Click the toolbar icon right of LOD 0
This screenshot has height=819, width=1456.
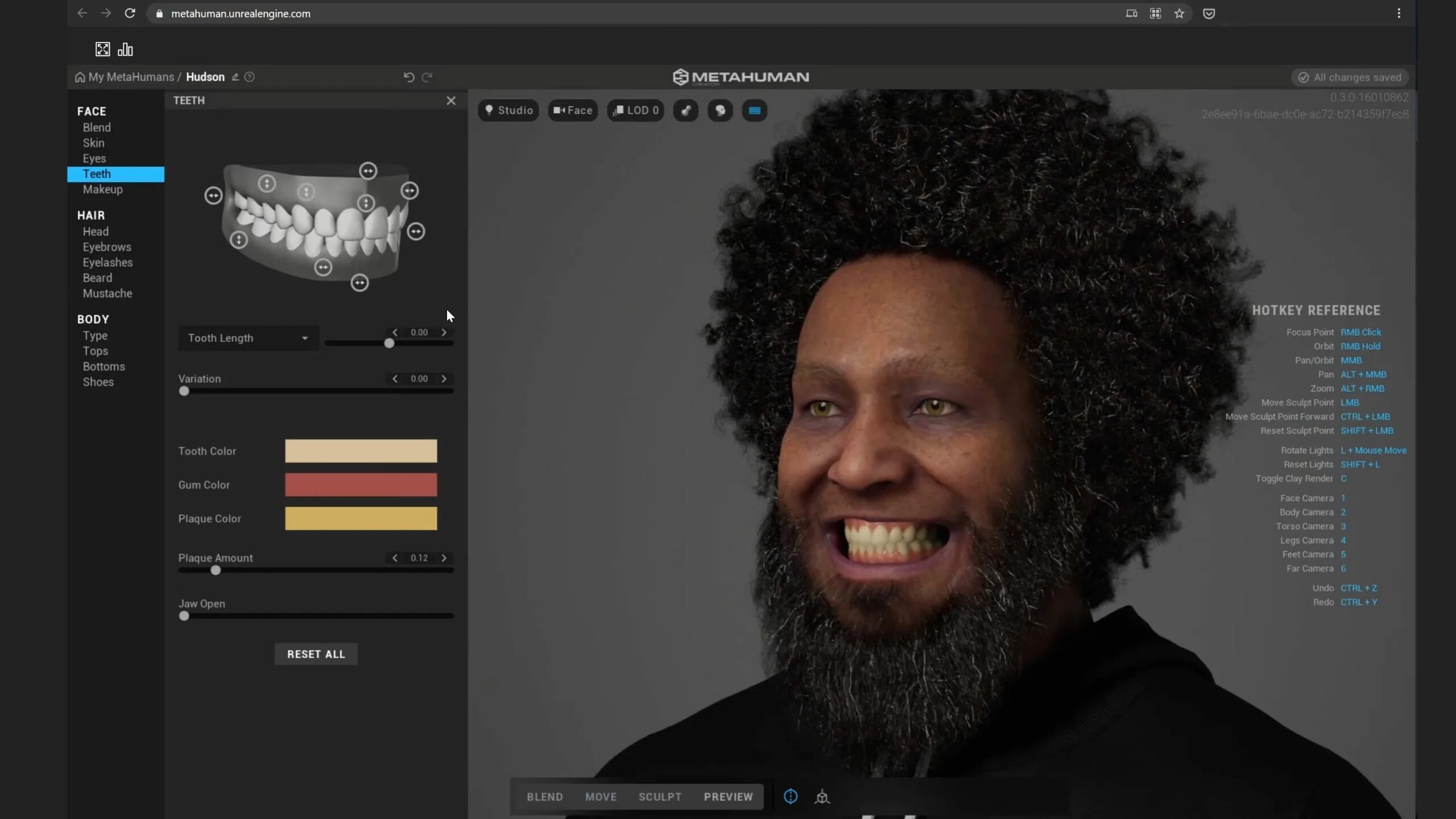tap(686, 110)
